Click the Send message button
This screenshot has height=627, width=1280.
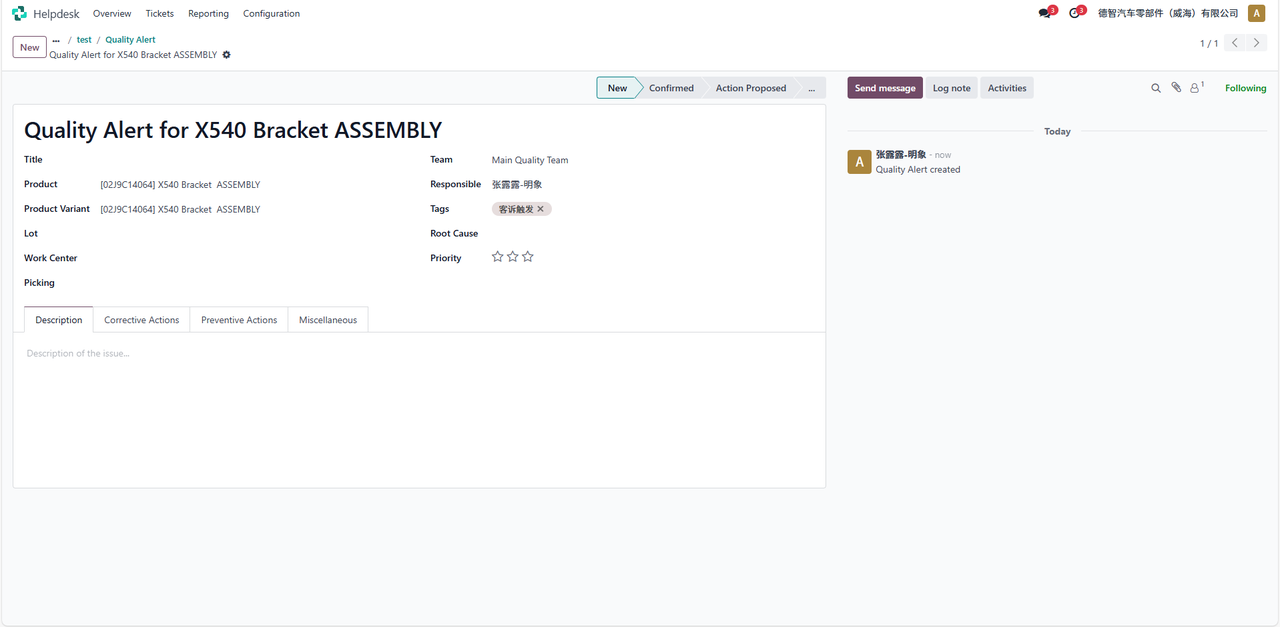click(x=884, y=88)
